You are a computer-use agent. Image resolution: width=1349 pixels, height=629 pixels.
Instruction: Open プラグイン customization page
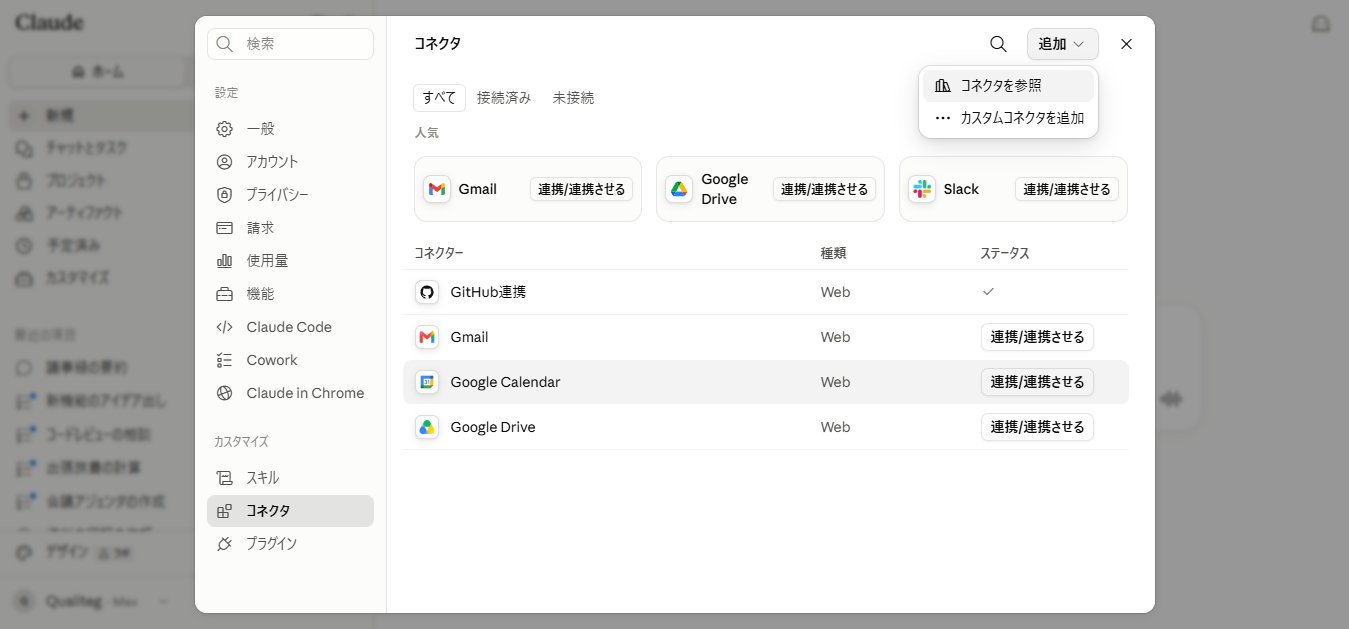[290, 544]
